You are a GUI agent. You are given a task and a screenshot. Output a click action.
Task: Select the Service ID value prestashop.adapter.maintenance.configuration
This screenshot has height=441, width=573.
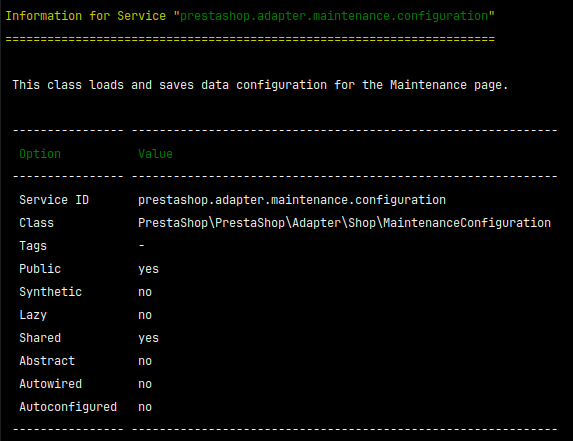click(292, 200)
